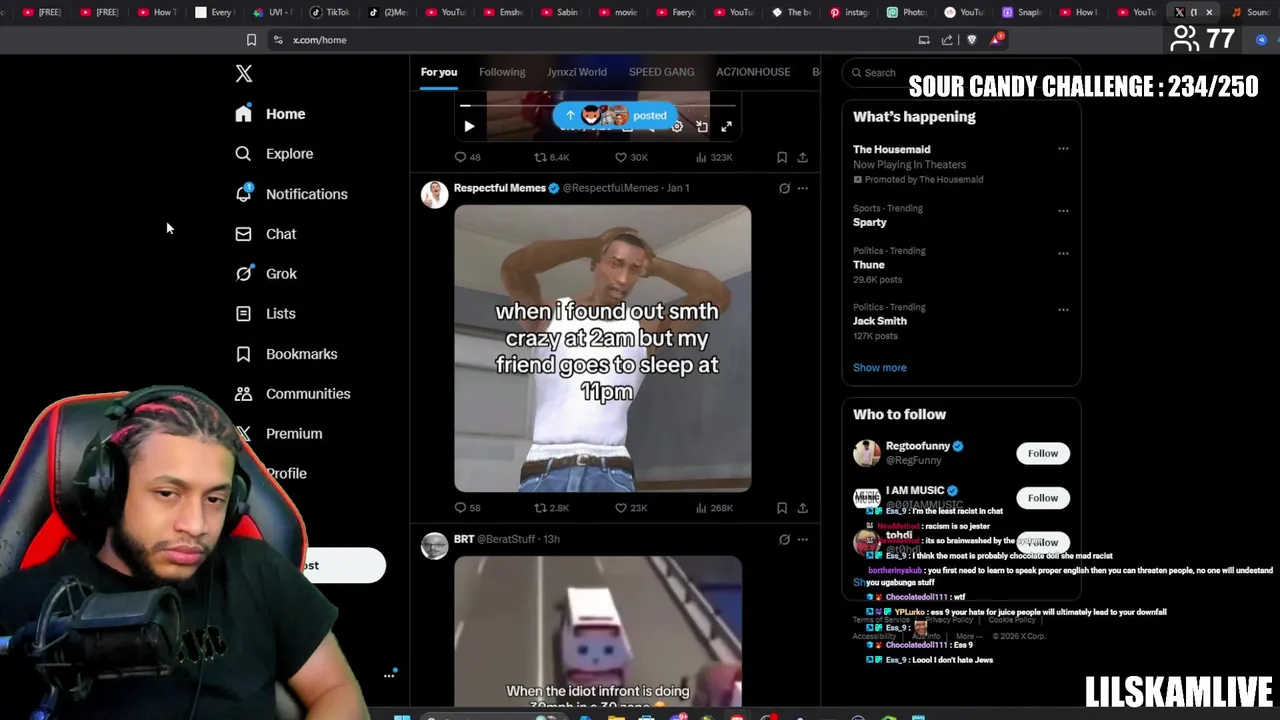
Task: Click Grok icon on BRT post
Action: point(784,539)
